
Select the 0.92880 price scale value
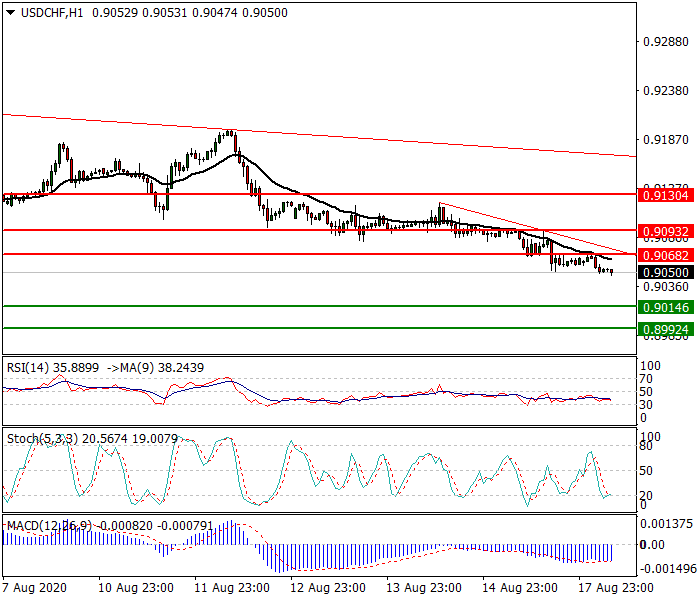coord(666,42)
